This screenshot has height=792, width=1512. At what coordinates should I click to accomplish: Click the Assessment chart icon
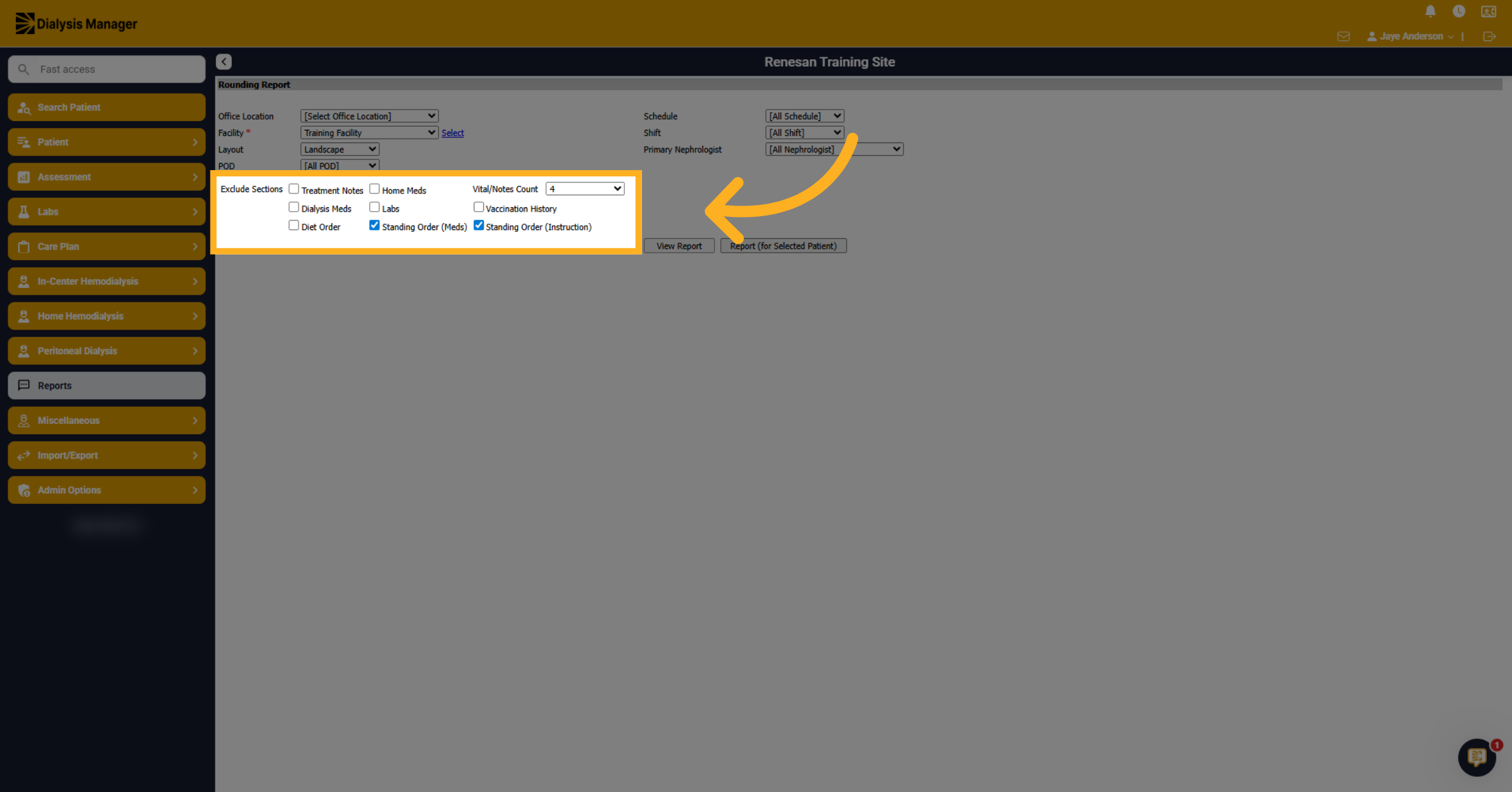(24, 177)
